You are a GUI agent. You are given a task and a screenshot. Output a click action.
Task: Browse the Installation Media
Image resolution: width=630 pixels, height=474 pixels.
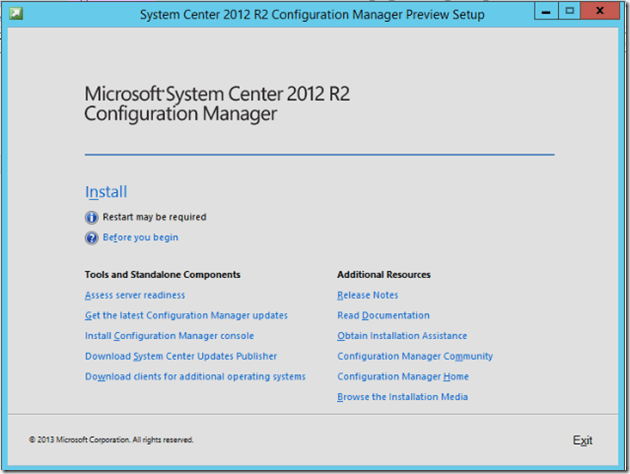402,397
